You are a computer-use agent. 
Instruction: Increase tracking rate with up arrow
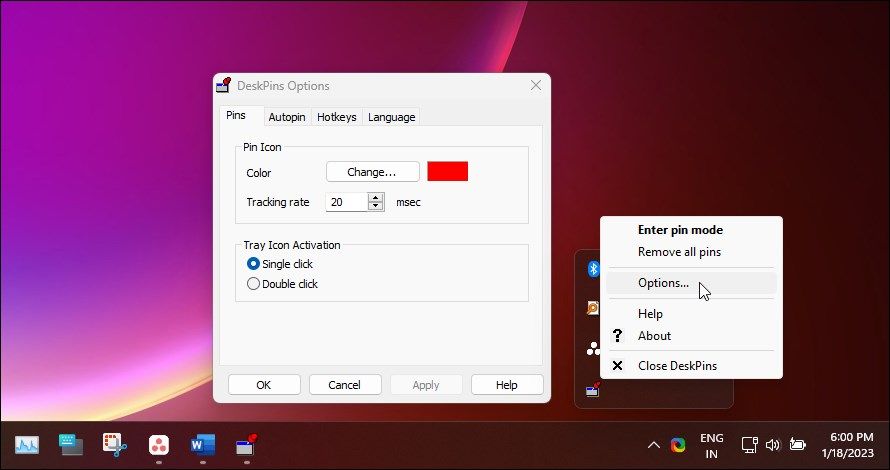375,198
